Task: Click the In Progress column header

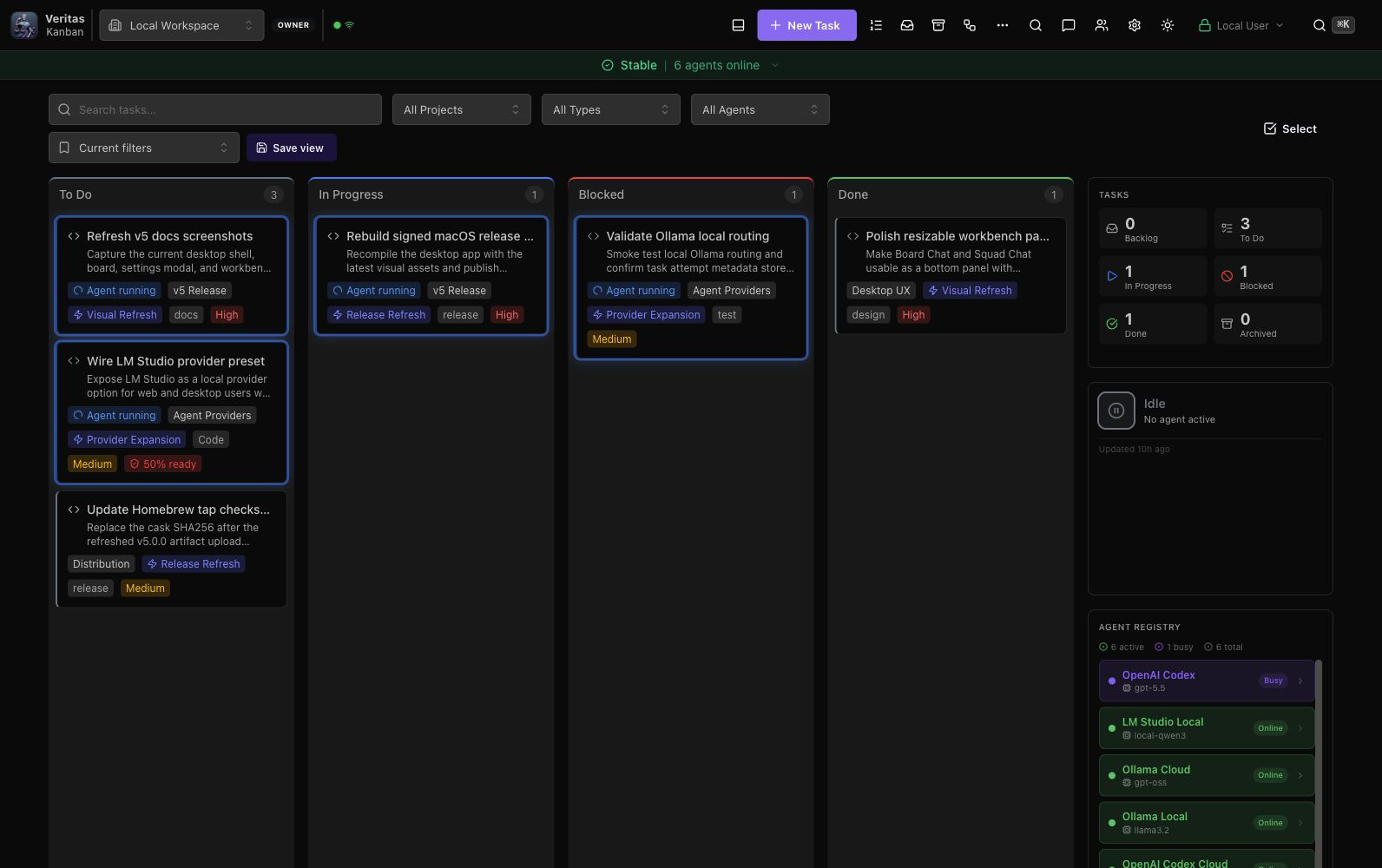Action: [431, 194]
